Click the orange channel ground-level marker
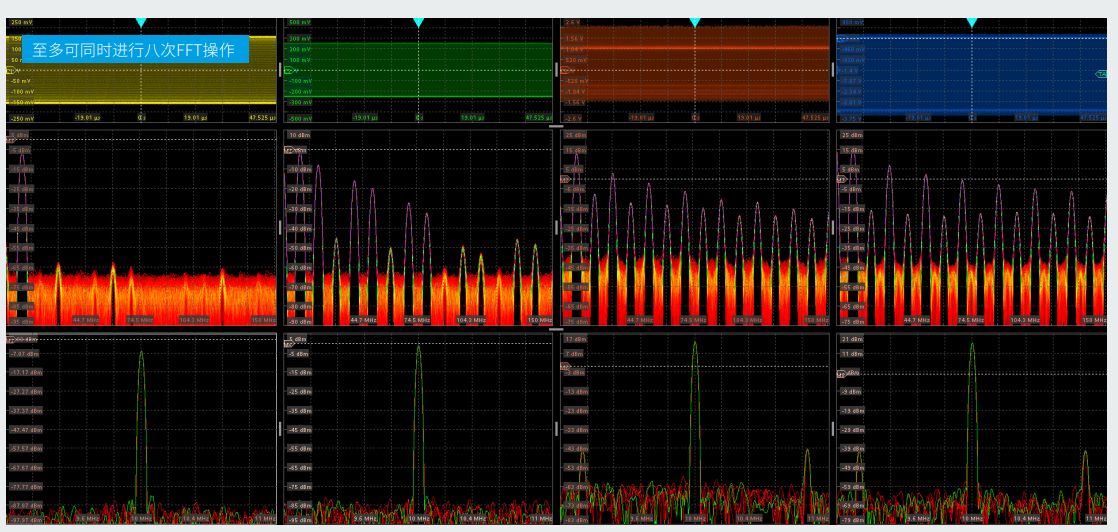 566,71
